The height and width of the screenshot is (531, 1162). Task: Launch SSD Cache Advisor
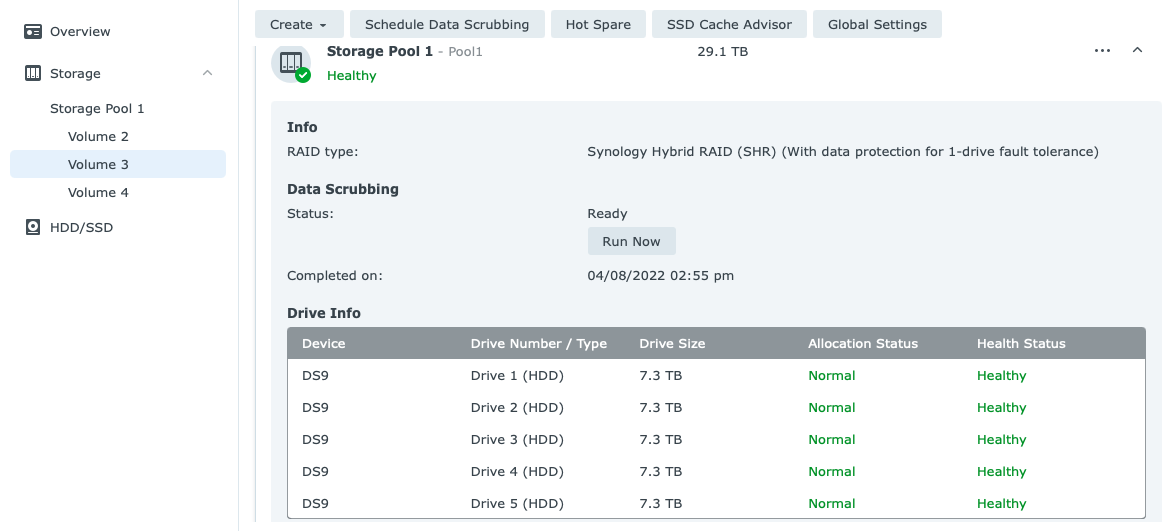(x=729, y=25)
